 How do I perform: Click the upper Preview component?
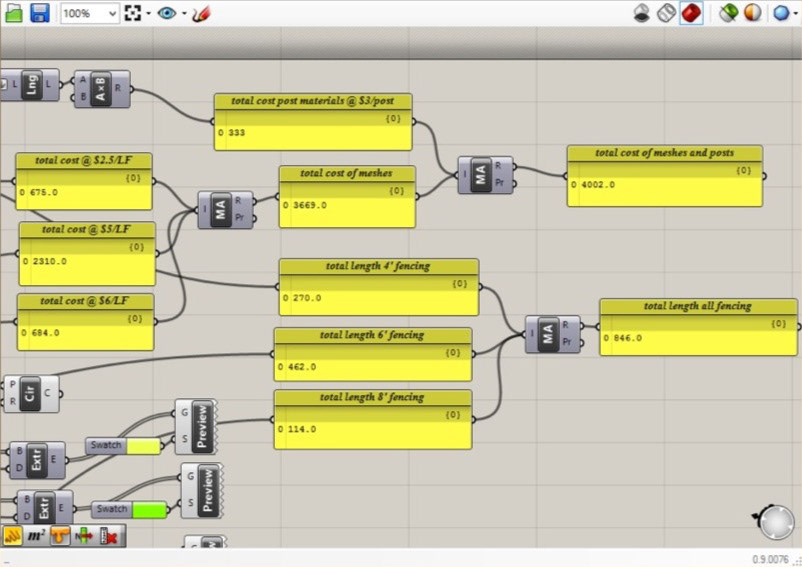point(203,426)
